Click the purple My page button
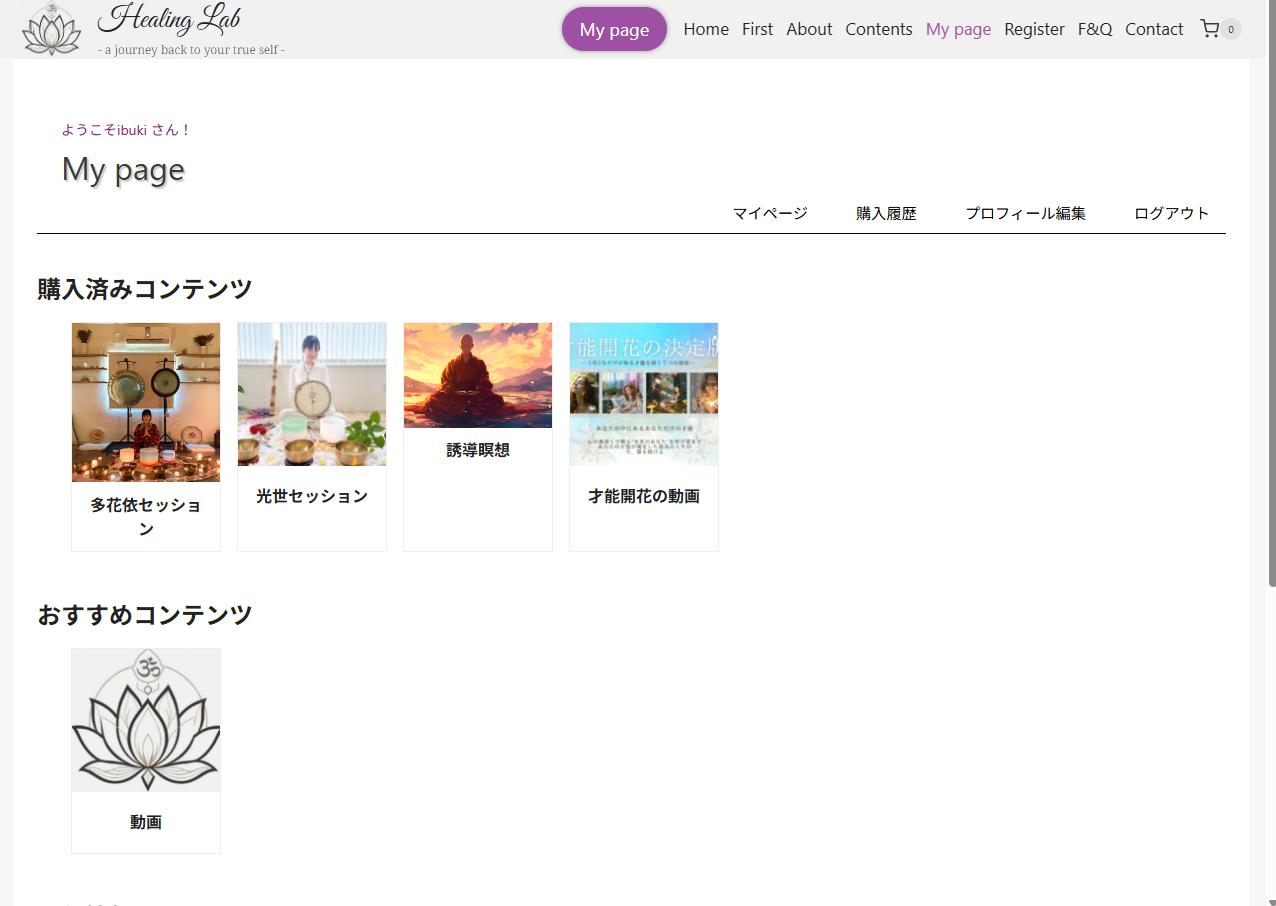1276x906 pixels. [614, 29]
